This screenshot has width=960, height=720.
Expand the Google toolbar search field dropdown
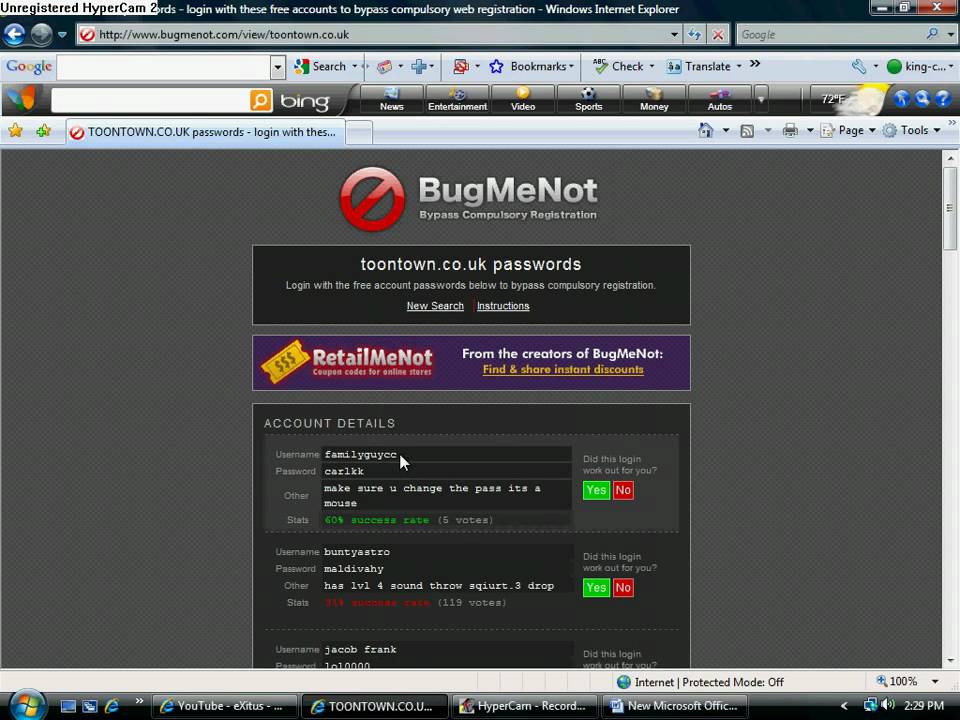(x=278, y=67)
